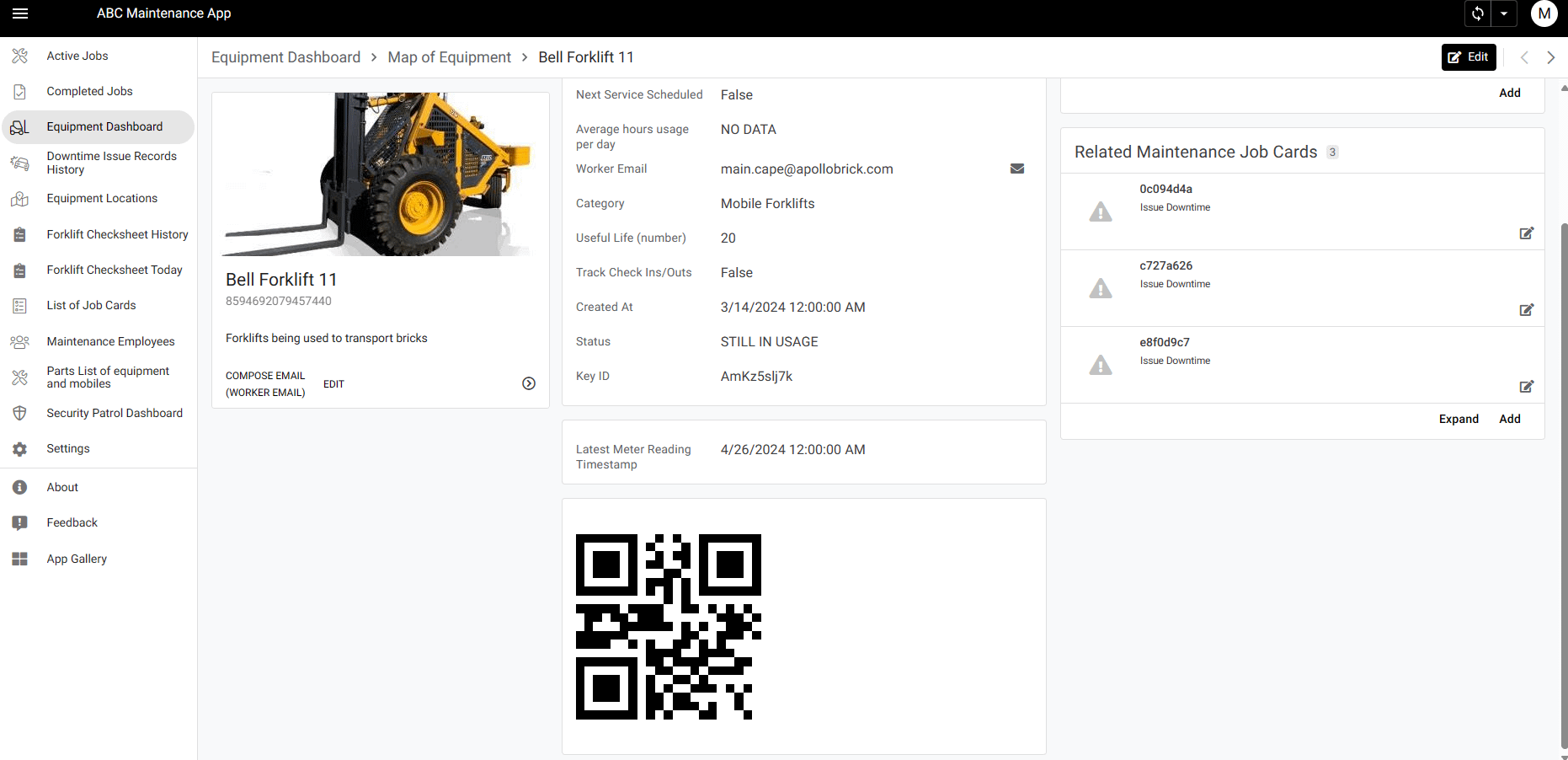Image resolution: width=1568 pixels, height=760 pixels.
Task: Open the hamburger navigation menu
Action: pyautogui.click(x=20, y=13)
